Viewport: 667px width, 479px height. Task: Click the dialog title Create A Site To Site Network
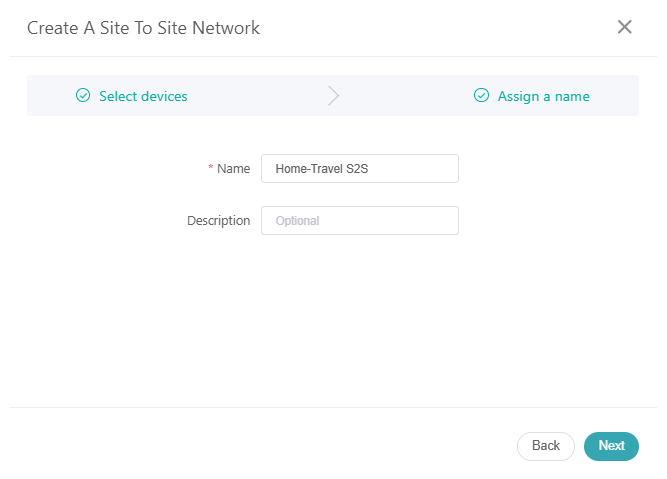pyautogui.click(x=143, y=28)
